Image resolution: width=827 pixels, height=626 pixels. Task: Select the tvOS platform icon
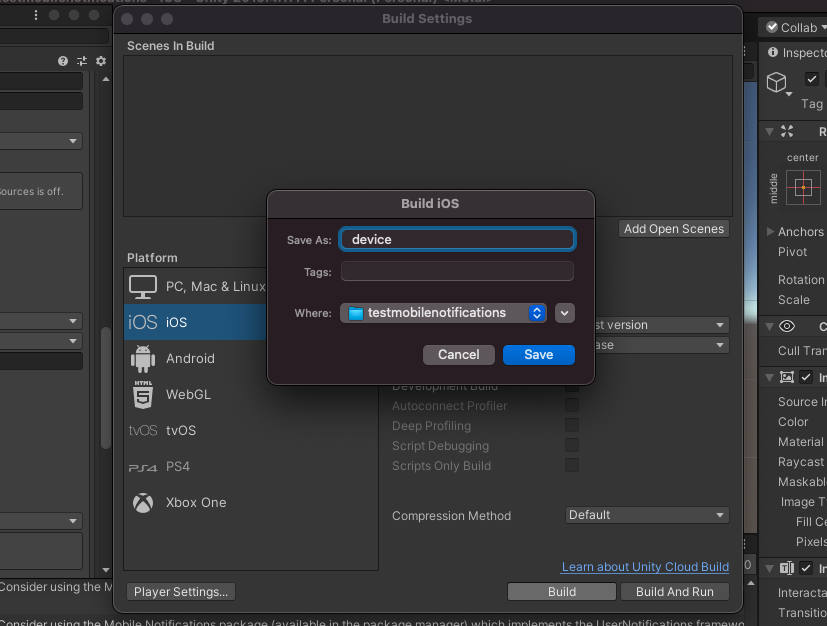point(143,430)
